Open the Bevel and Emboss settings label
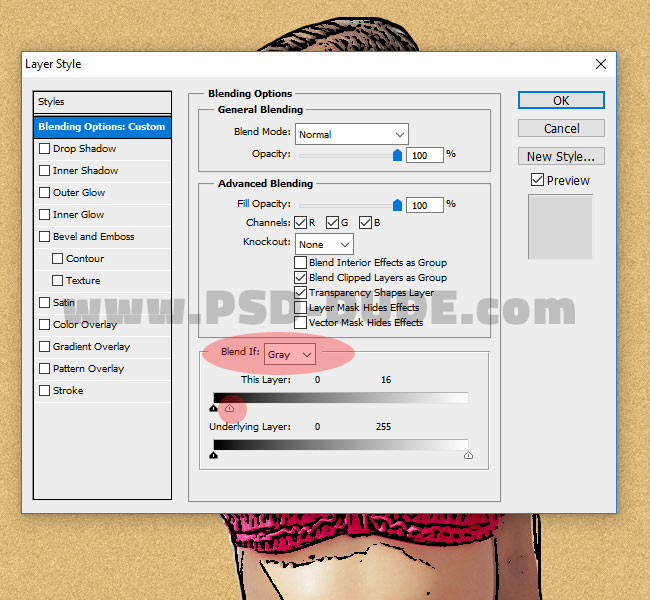The image size is (650, 600). (x=94, y=236)
